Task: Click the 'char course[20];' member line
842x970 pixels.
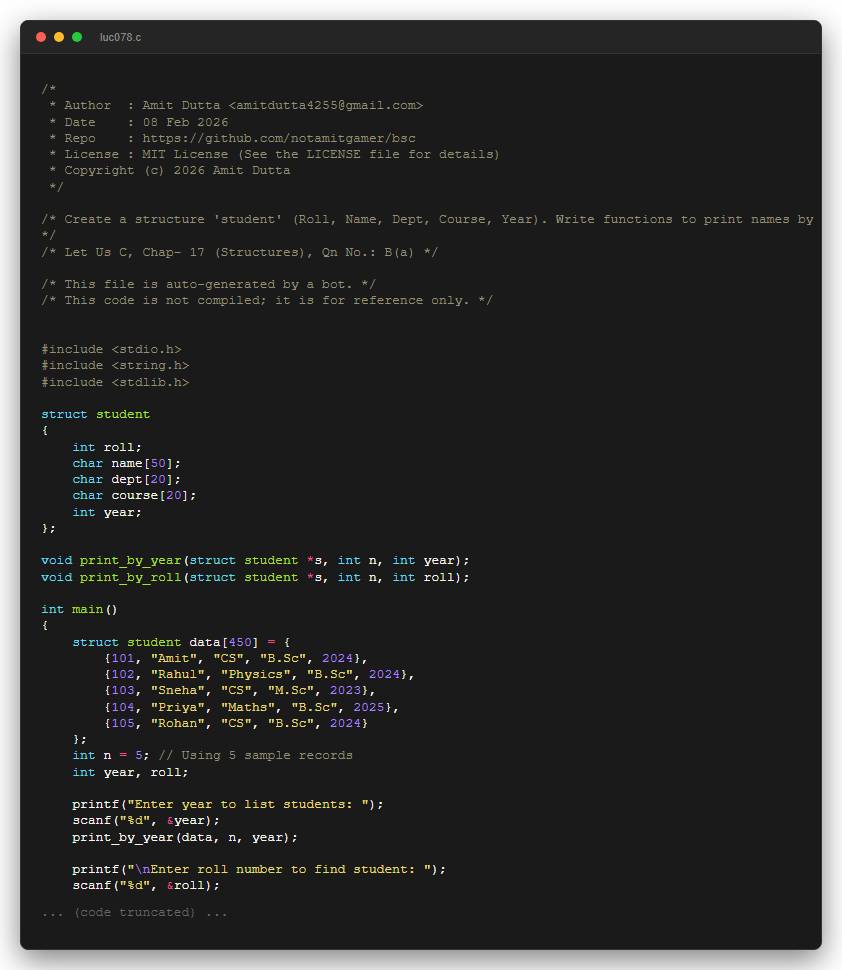Action: 134,495
